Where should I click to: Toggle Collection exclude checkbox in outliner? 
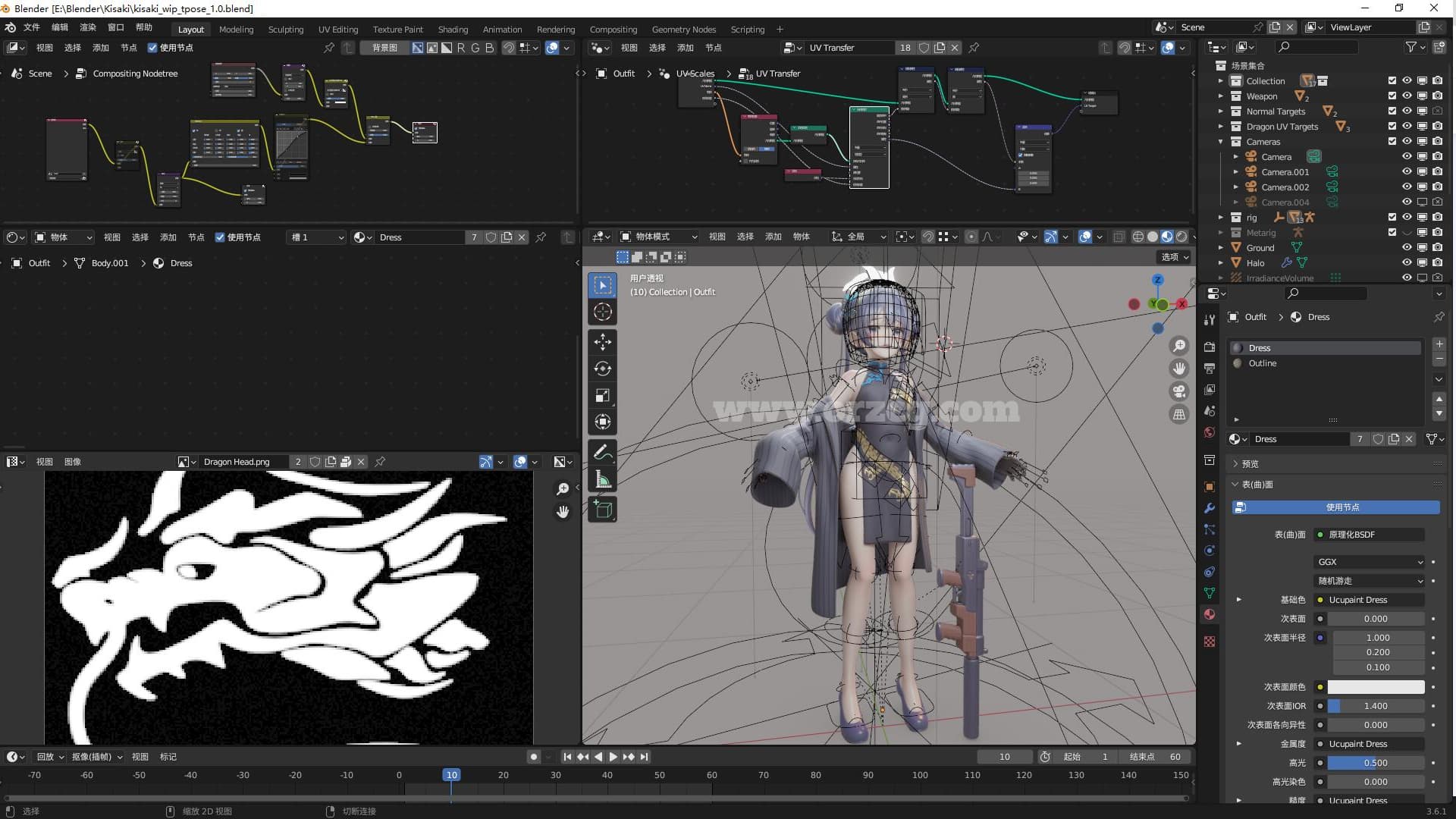1392,81
